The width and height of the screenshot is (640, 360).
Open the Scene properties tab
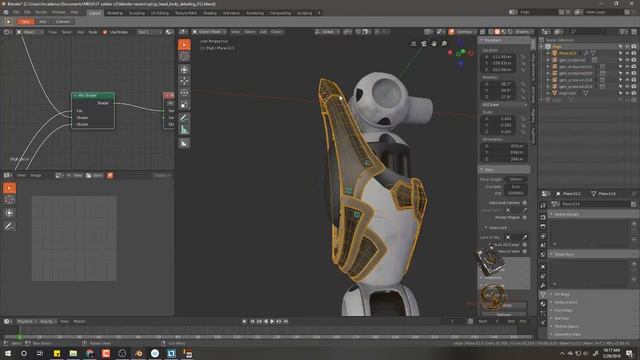[543, 245]
